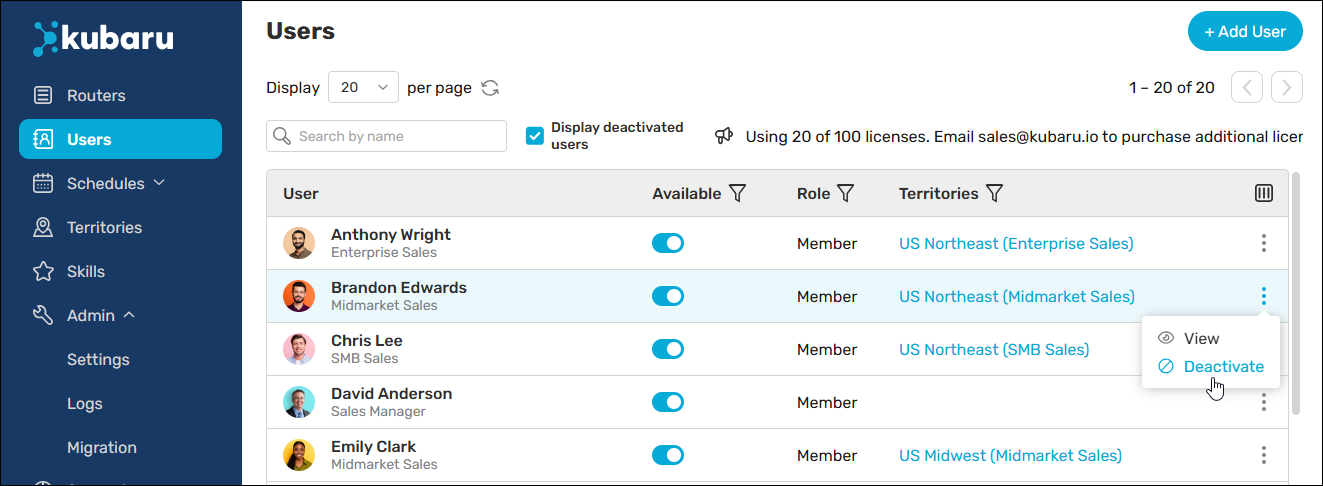Click the refresh icon next to per page
Viewport: 1323px width, 486px height.
point(490,88)
